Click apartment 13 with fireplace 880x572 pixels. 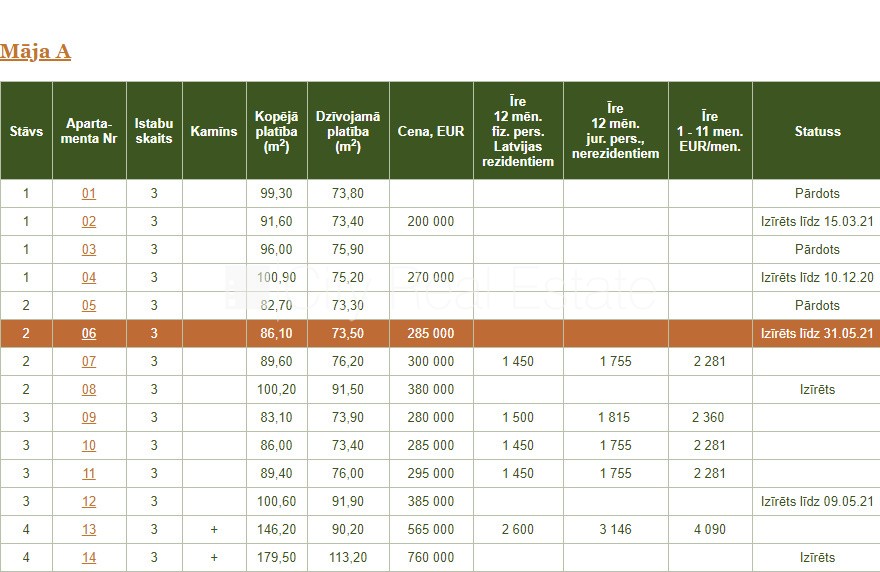[x=89, y=530]
